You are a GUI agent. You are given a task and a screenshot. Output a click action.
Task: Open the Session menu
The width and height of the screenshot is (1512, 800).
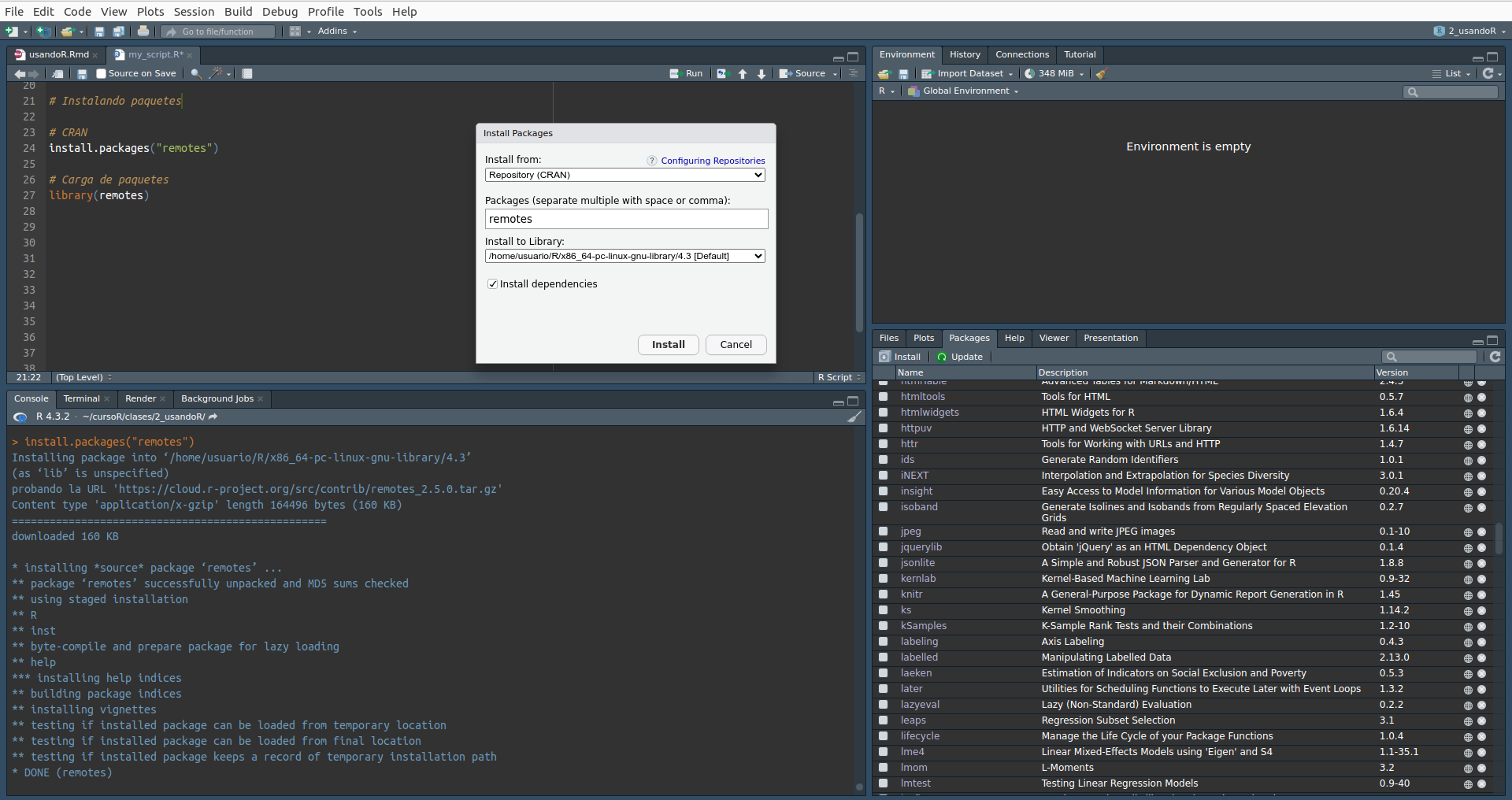point(194,11)
